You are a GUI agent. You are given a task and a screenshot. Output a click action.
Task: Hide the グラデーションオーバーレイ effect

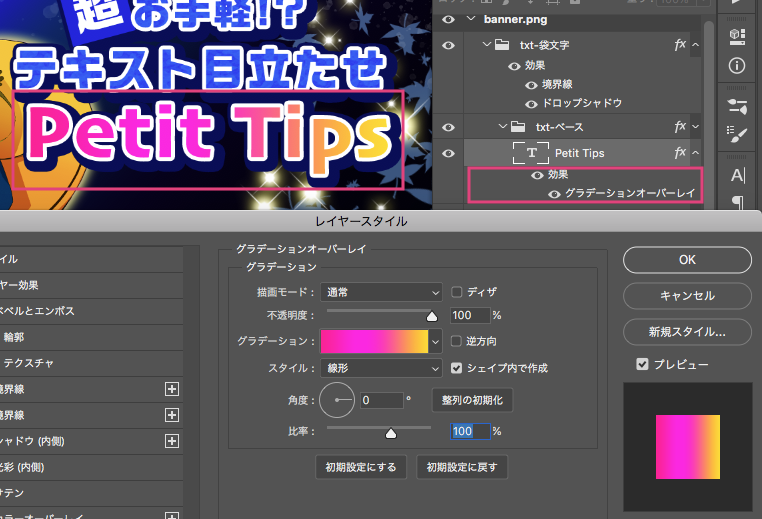pyautogui.click(x=554, y=194)
